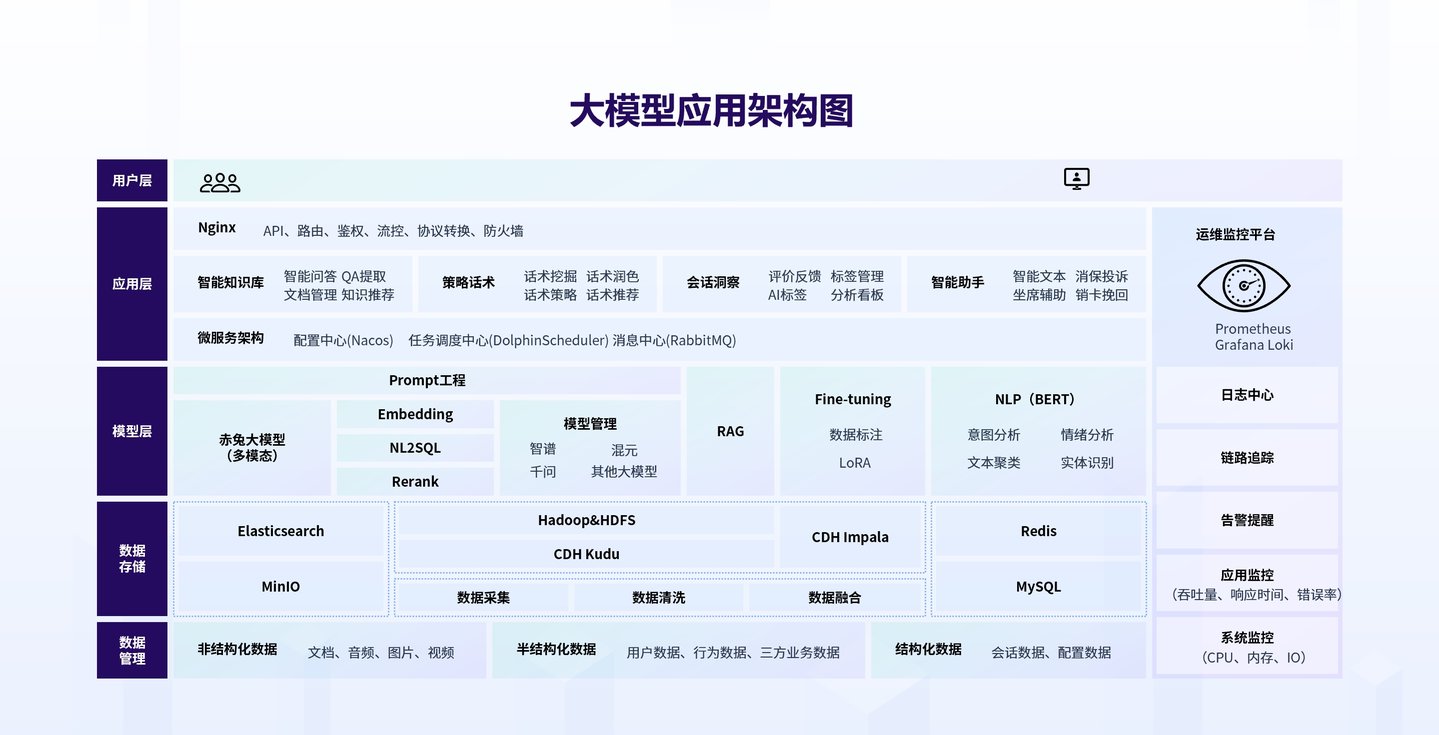
Task: Click the 文档管理 item
Action: tap(310, 295)
